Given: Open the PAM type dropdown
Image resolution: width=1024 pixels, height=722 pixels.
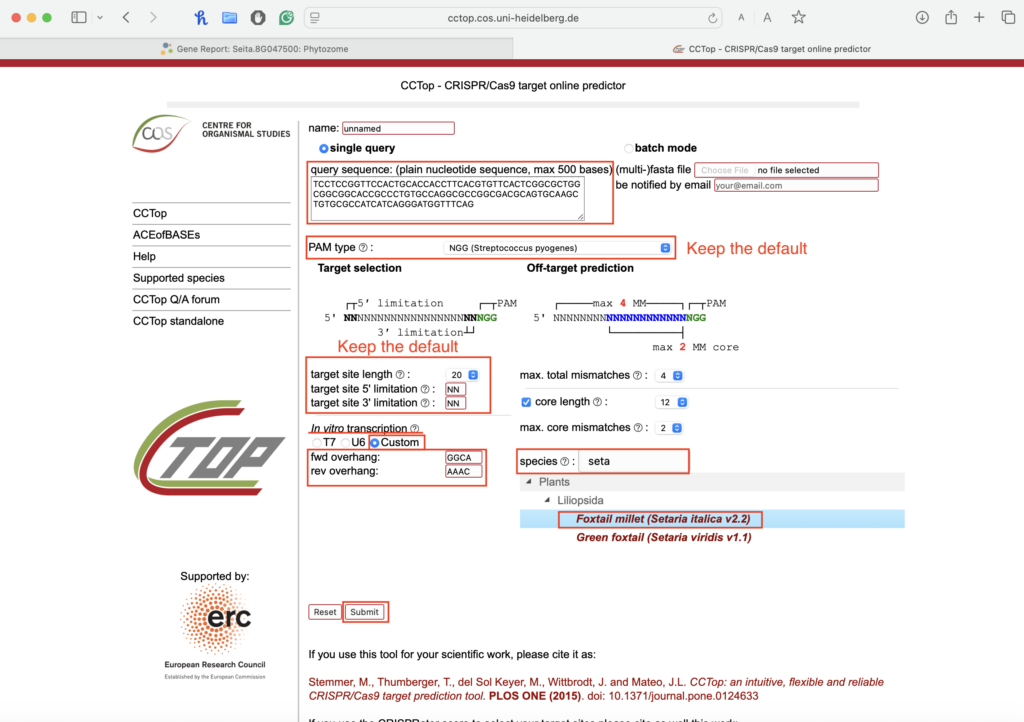Looking at the screenshot, I should (x=557, y=248).
